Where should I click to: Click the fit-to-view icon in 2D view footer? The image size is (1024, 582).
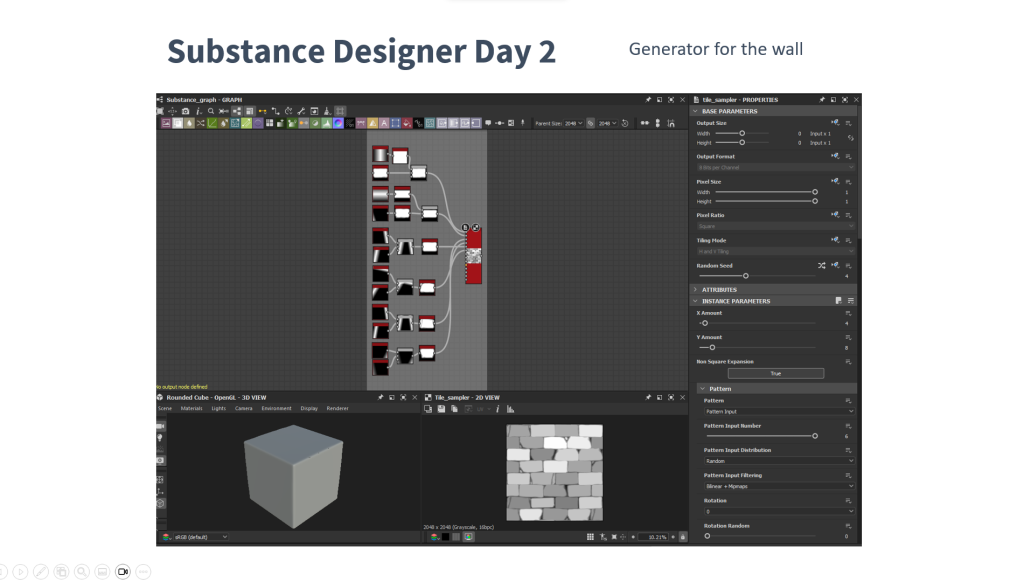pos(614,537)
